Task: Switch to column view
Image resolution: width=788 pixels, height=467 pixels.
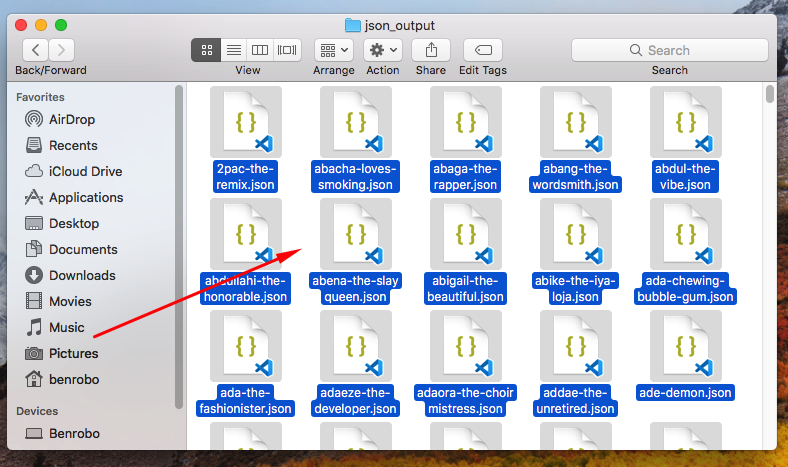Action: tap(260, 50)
